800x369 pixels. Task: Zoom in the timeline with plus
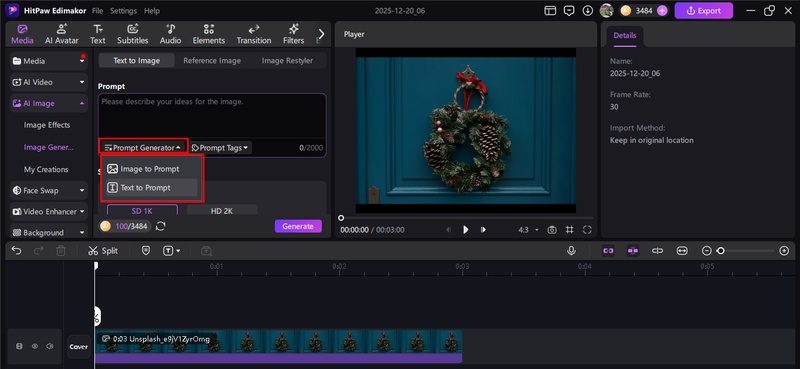(785, 251)
